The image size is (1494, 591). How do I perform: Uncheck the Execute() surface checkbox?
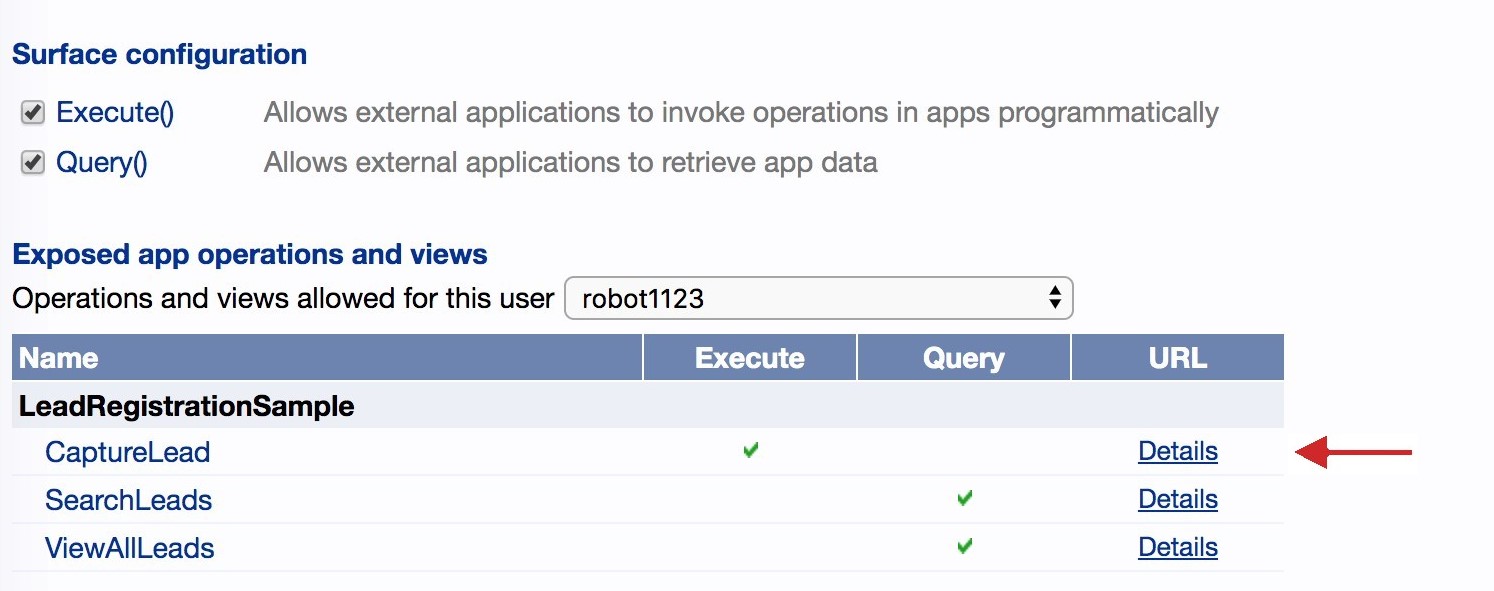point(33,113)
